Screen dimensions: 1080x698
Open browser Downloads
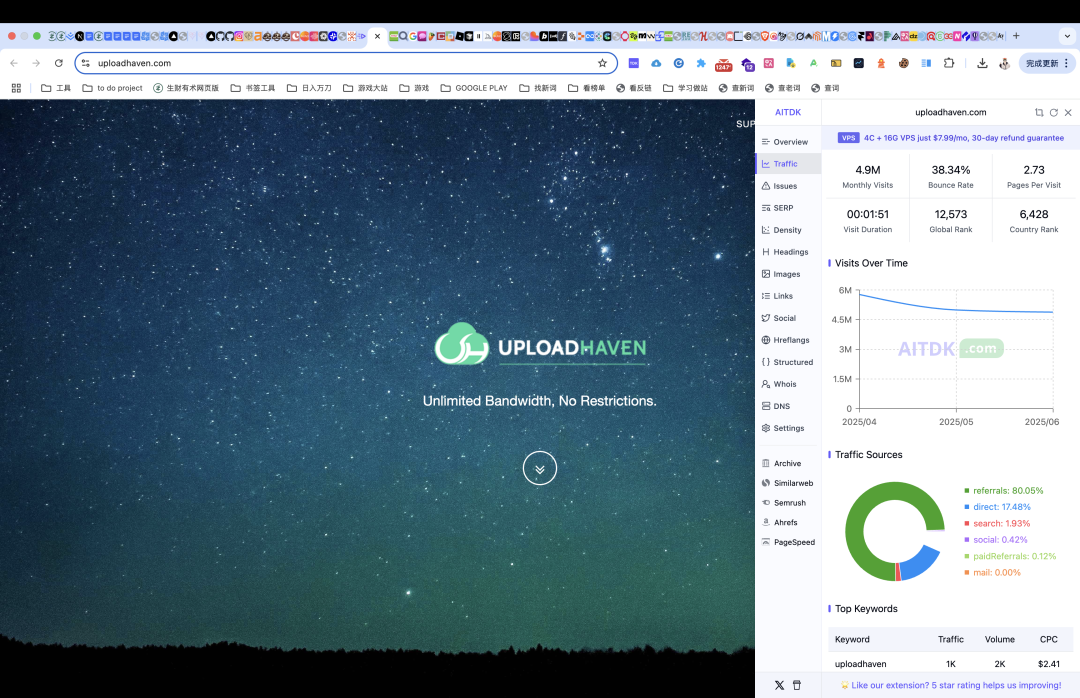(x=982, y=63)
